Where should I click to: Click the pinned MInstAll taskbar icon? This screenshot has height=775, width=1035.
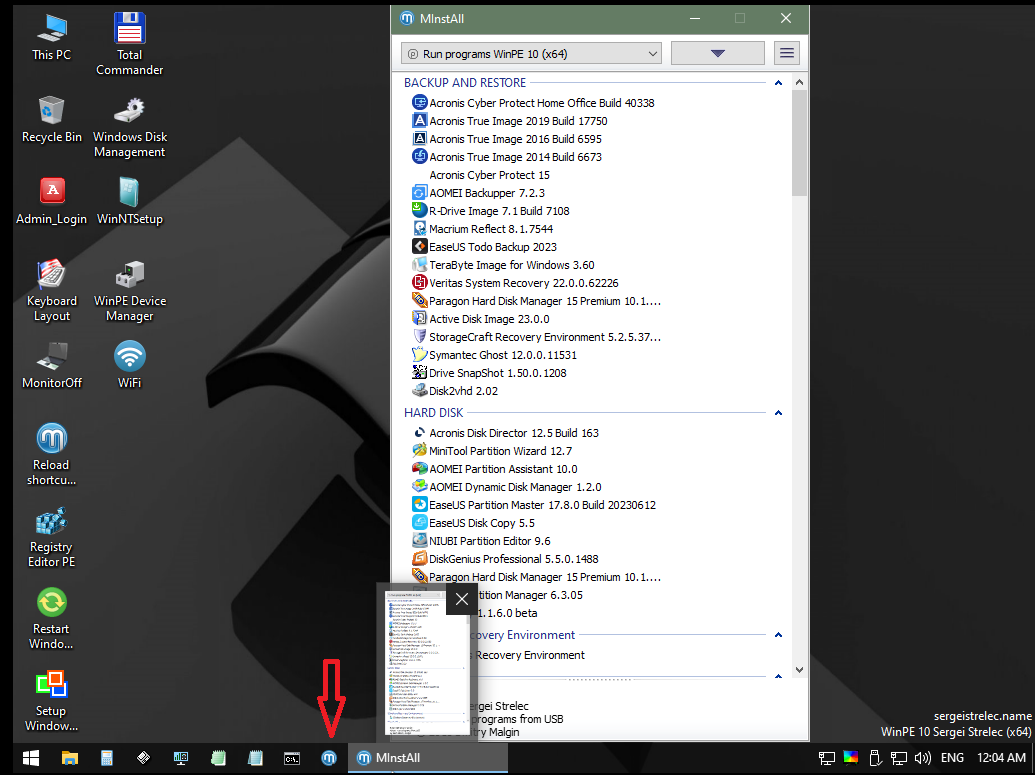tap(329, 758)
